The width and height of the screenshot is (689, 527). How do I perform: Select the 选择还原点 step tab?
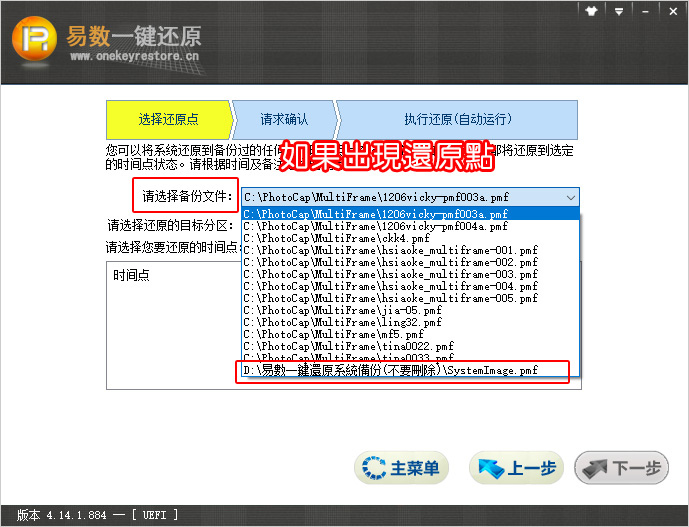pos(168,120)
